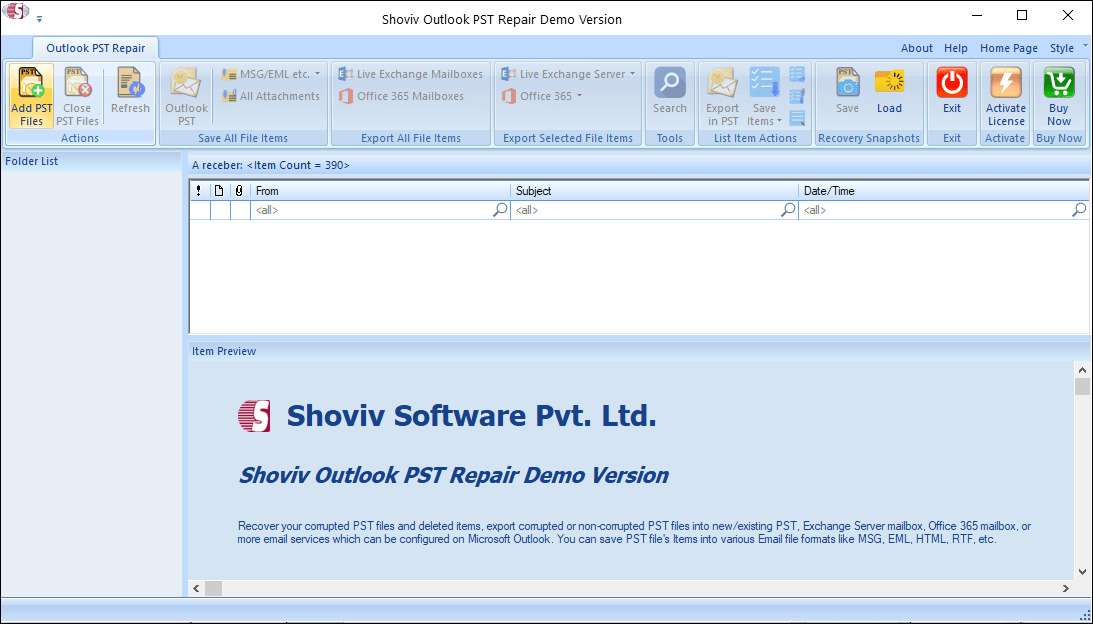This screenshot has height=624, width=1093.
Task: Click the From filter magnifier icon
Action: click(500, 209)
